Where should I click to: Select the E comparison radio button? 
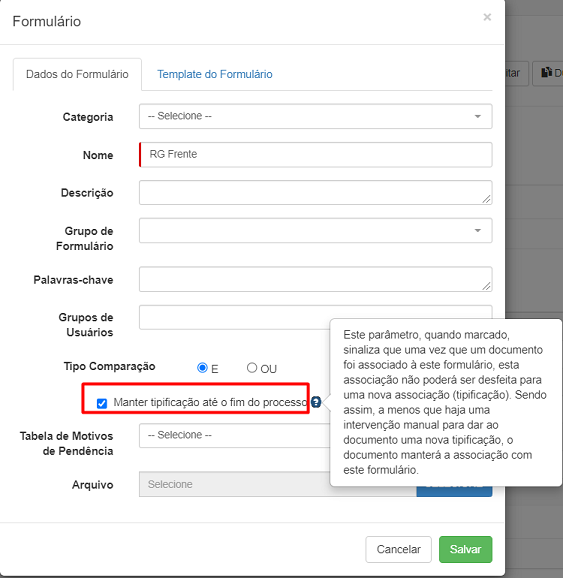tap(202, 368)
